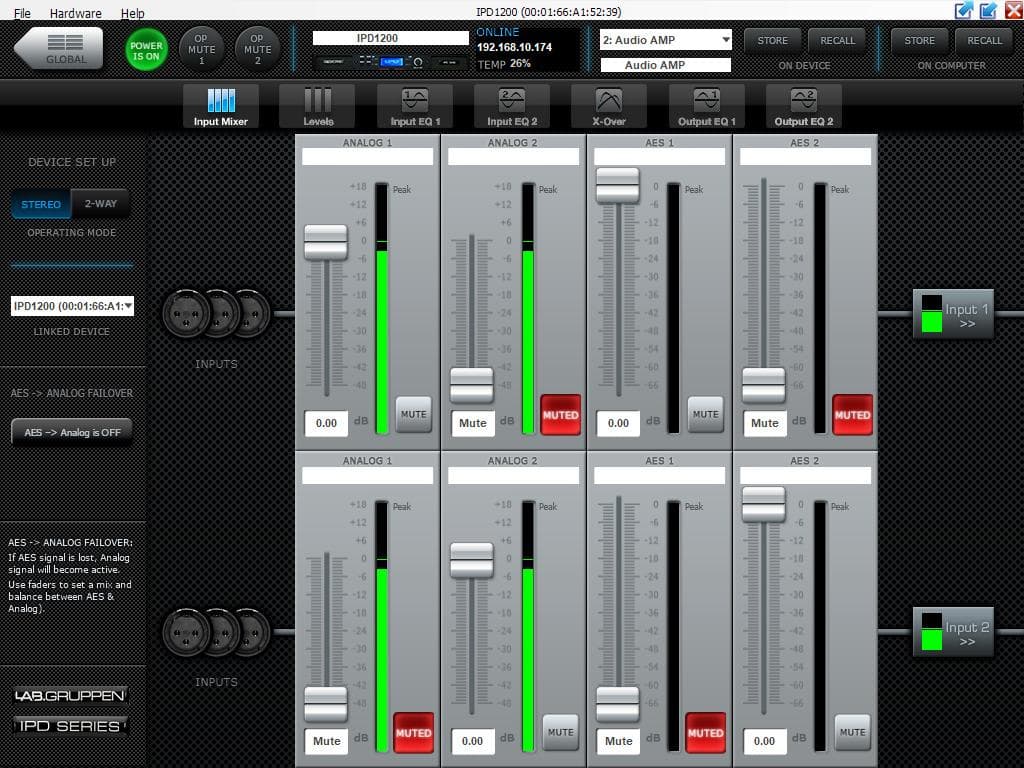
Task: Click the device name field IPD1200
Action: (x=391, y=38)
